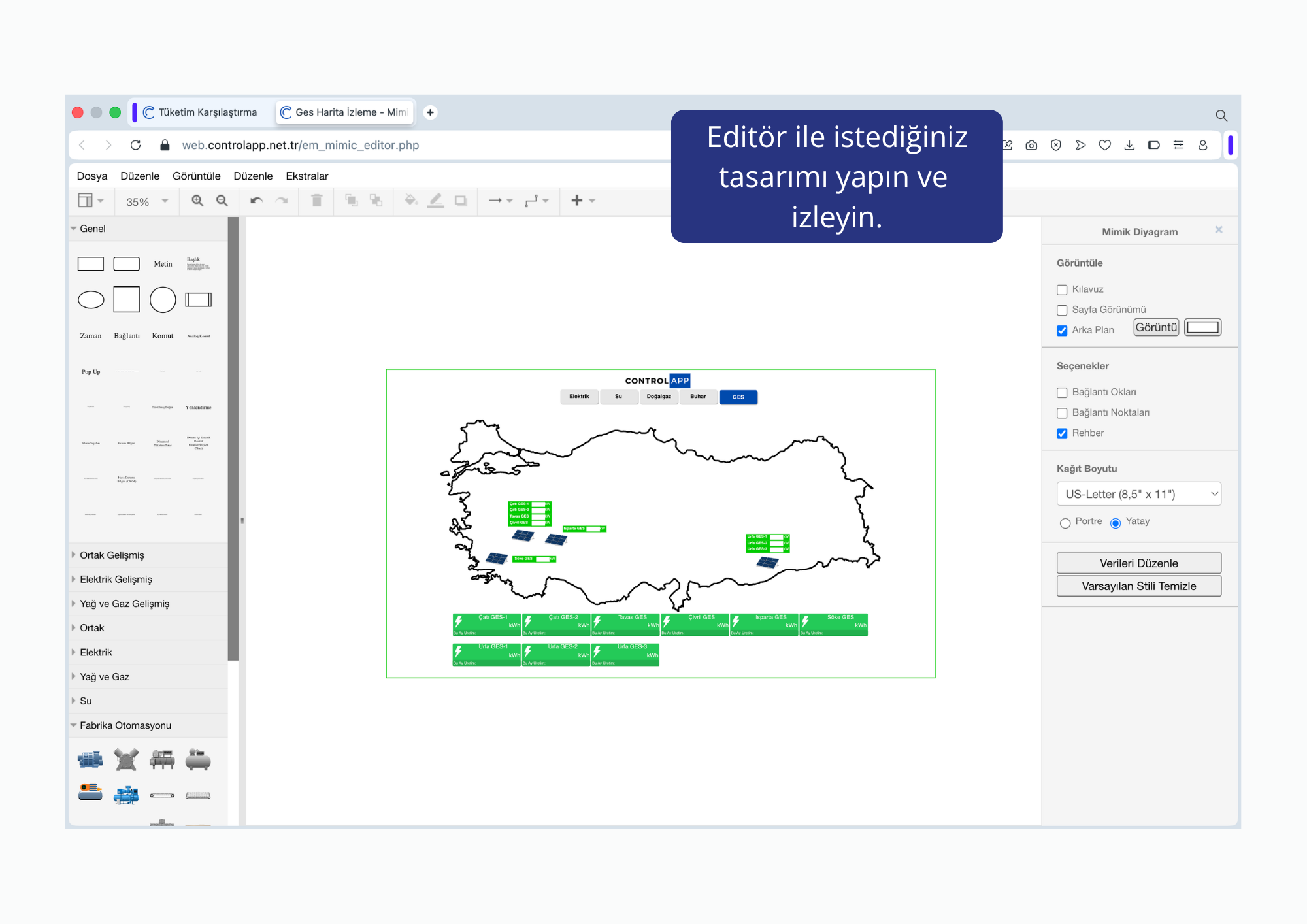
Task: Click the browser search magnifier icon
Action: click(x=1221, y=116)
